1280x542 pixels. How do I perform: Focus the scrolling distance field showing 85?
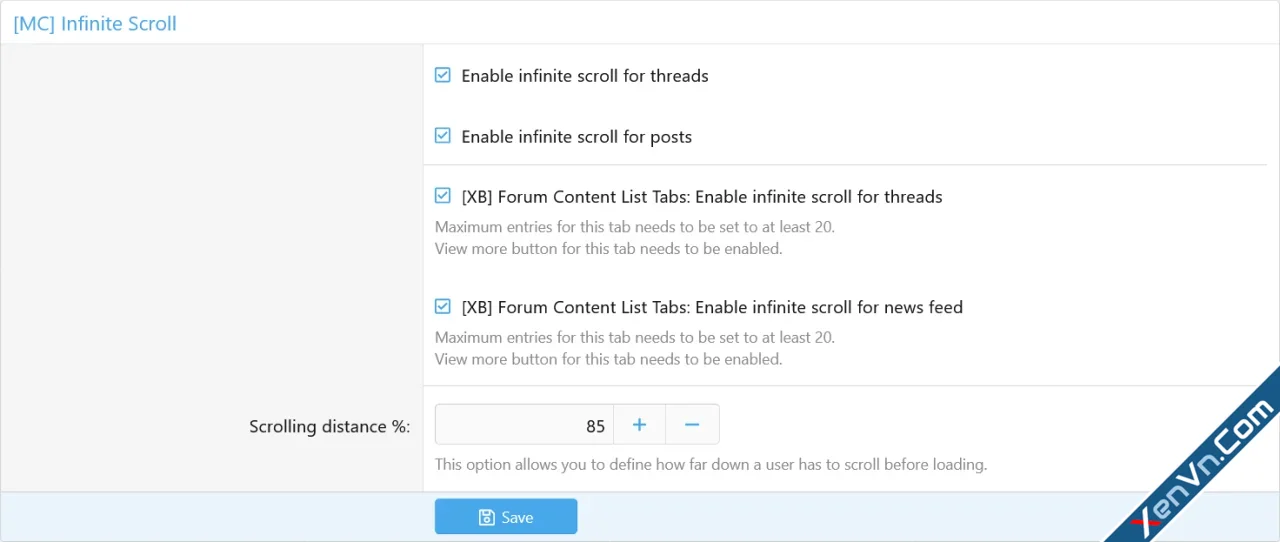tap(524, 425)
